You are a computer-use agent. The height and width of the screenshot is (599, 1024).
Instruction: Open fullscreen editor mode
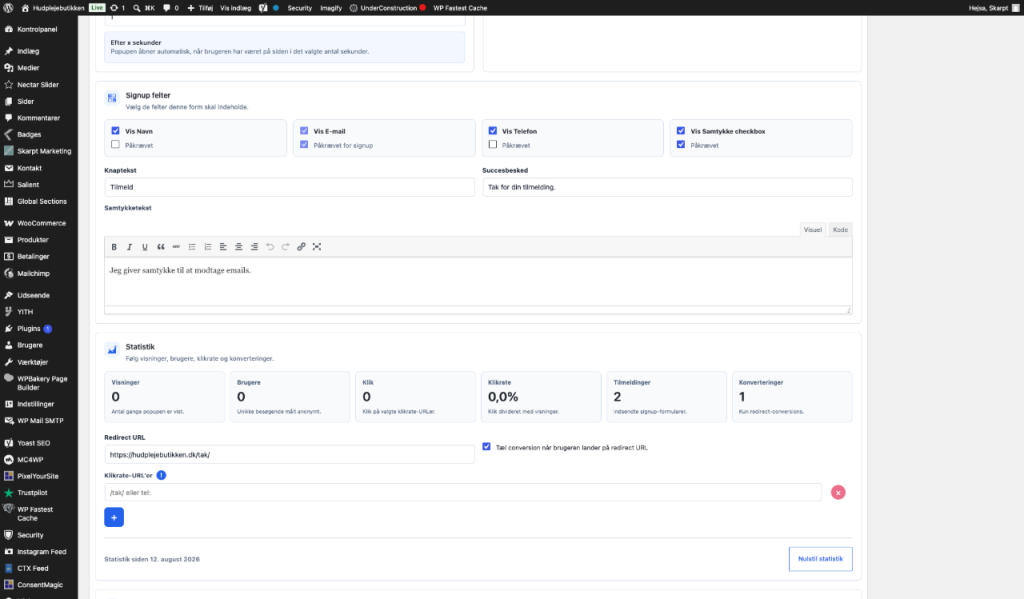click(317, 247)
